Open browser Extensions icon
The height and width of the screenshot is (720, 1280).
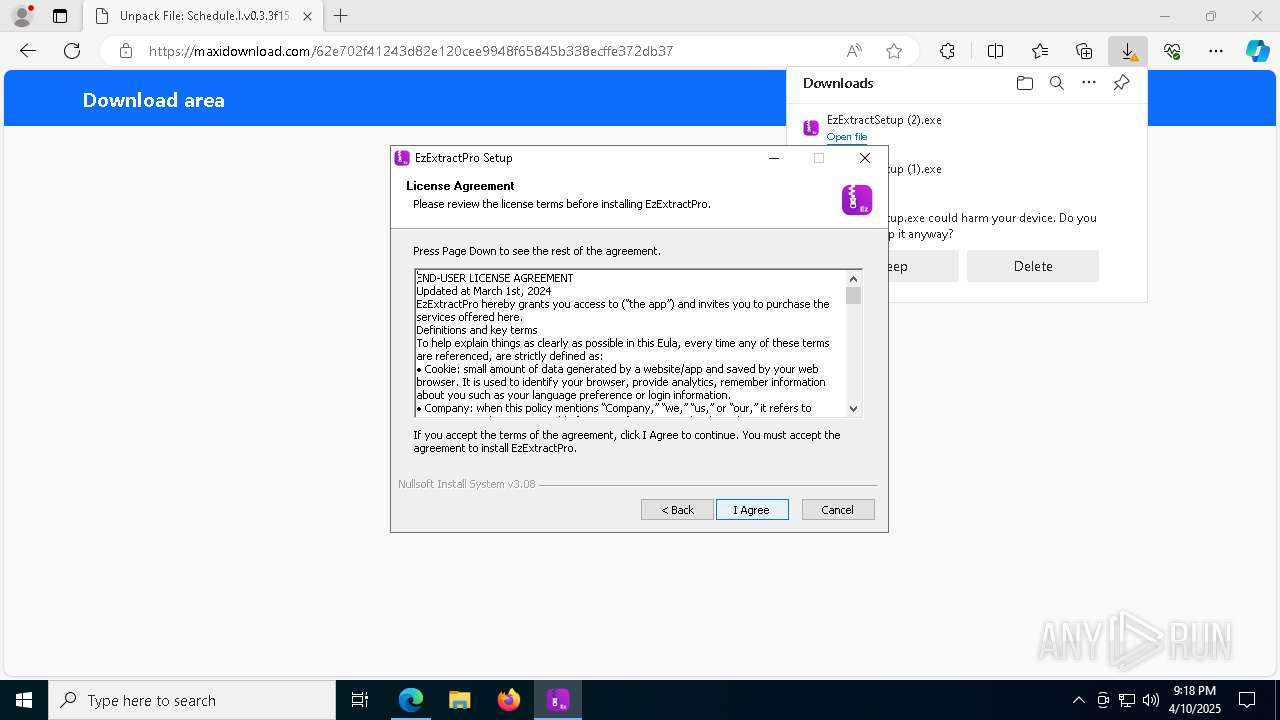947,51
